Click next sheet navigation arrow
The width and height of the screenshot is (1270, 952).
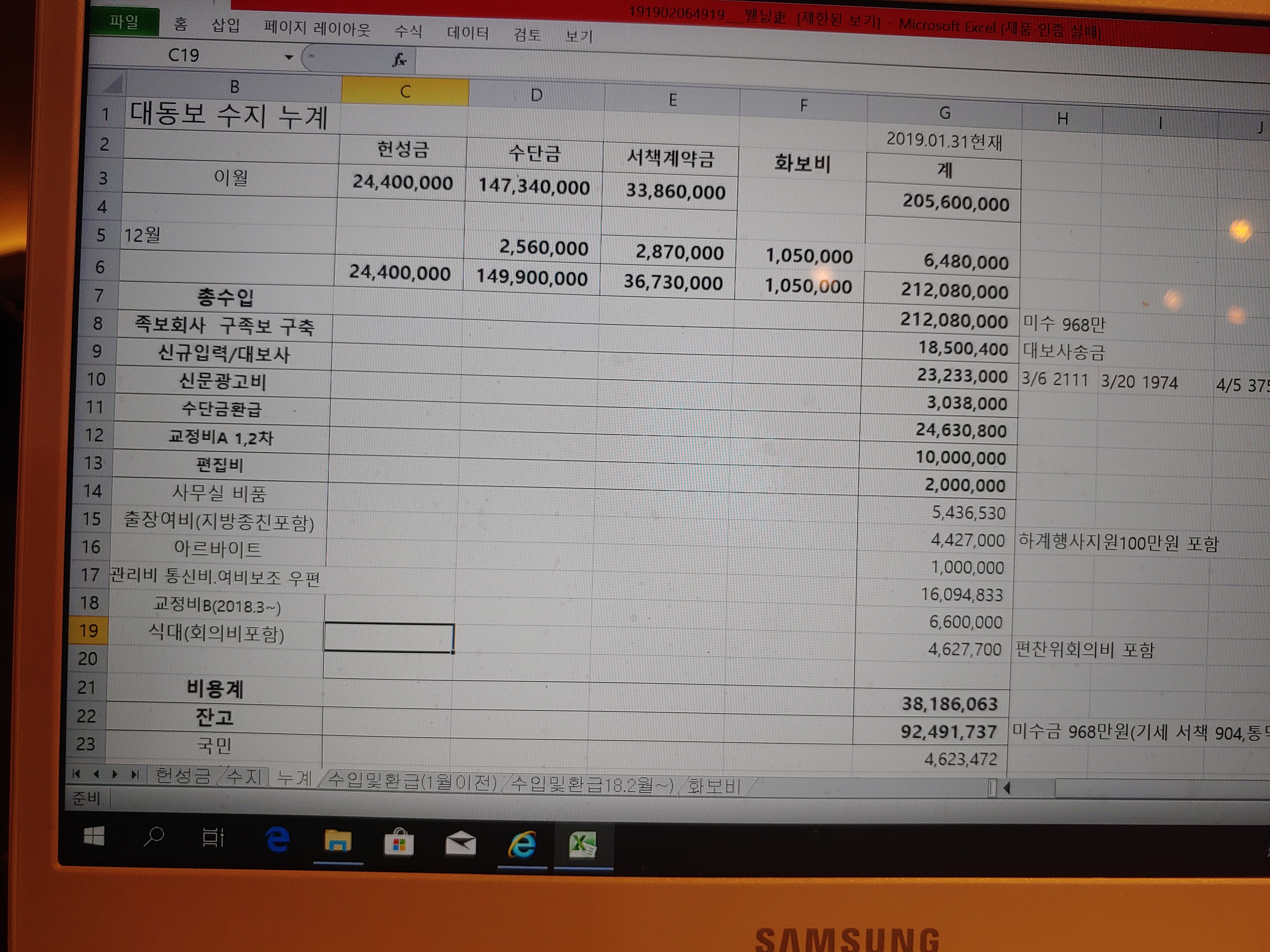(115, 775)
